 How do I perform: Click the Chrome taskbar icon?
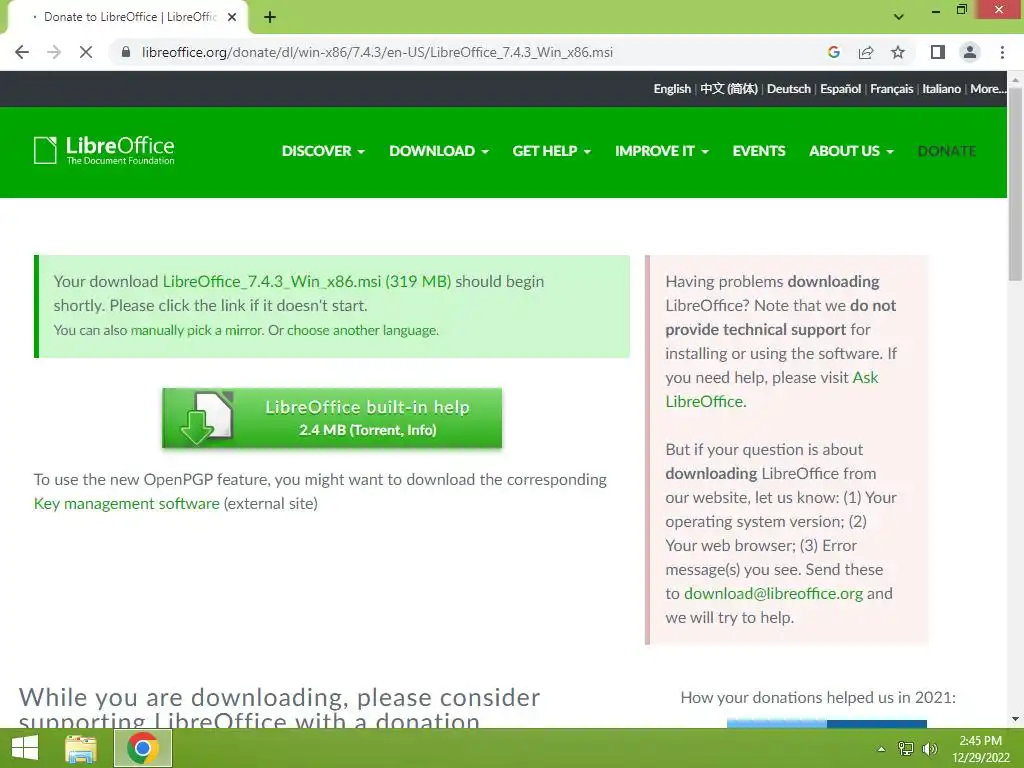click(143, 748)
